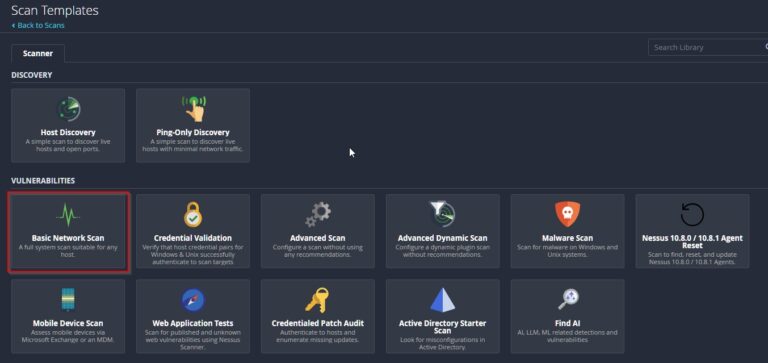Click 'Verify that host credential pairs' description
The width and height of the screenshot is (768, 363).
coord(193,255)
